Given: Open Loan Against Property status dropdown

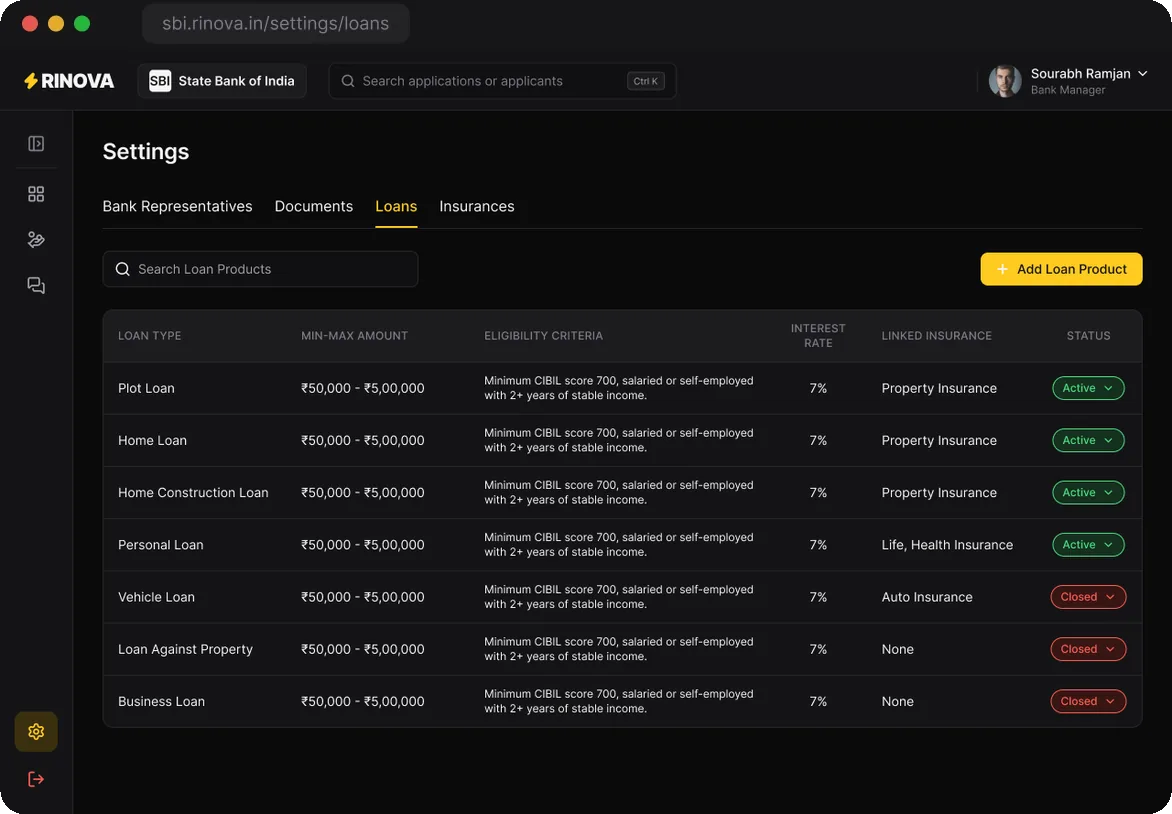Looking at the screenshot, I should click(x=1088, y=650).
